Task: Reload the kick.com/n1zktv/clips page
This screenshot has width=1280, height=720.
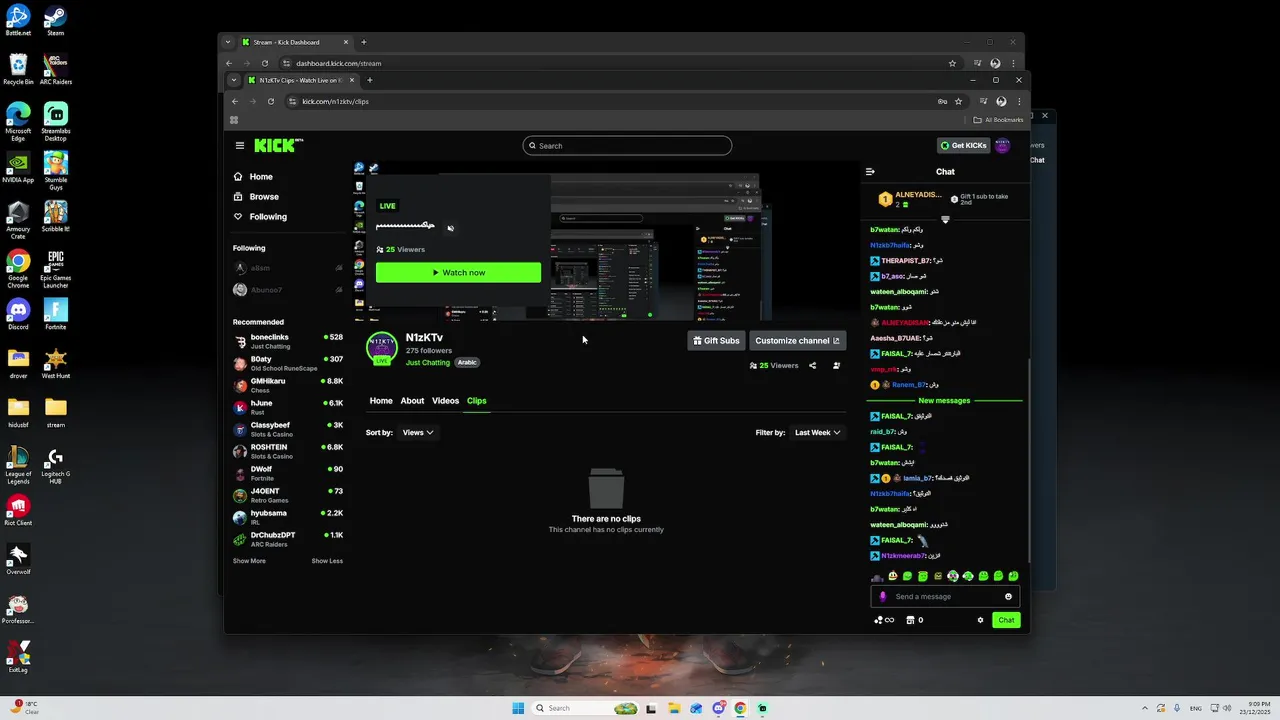Action: coord(271,101)
